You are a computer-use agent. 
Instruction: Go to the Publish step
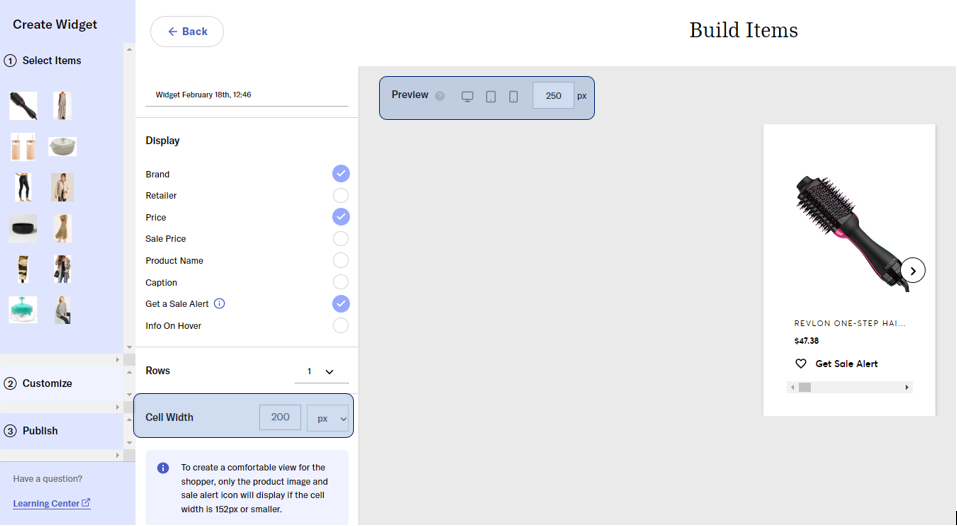[x=40, y=431]
